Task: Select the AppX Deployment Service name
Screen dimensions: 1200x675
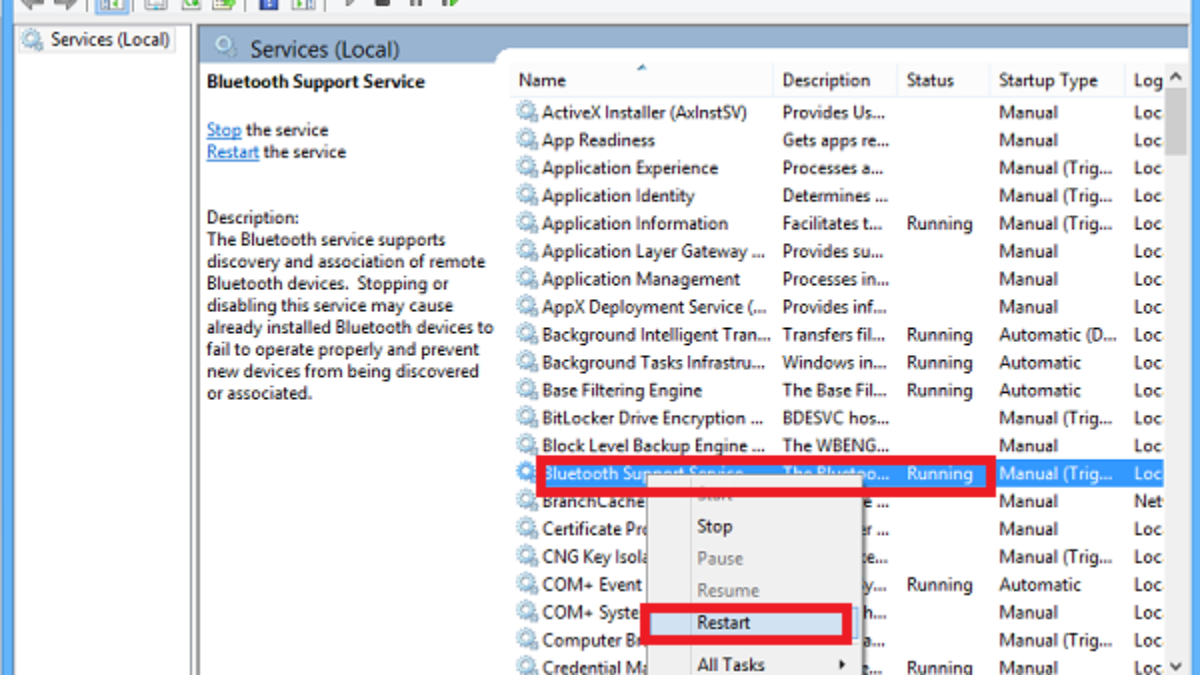Action: click(655, 307)
